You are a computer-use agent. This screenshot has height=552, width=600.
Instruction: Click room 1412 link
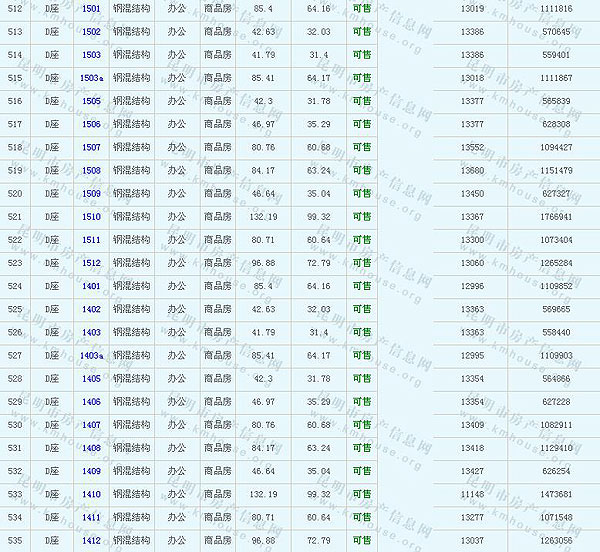(91, 541)
